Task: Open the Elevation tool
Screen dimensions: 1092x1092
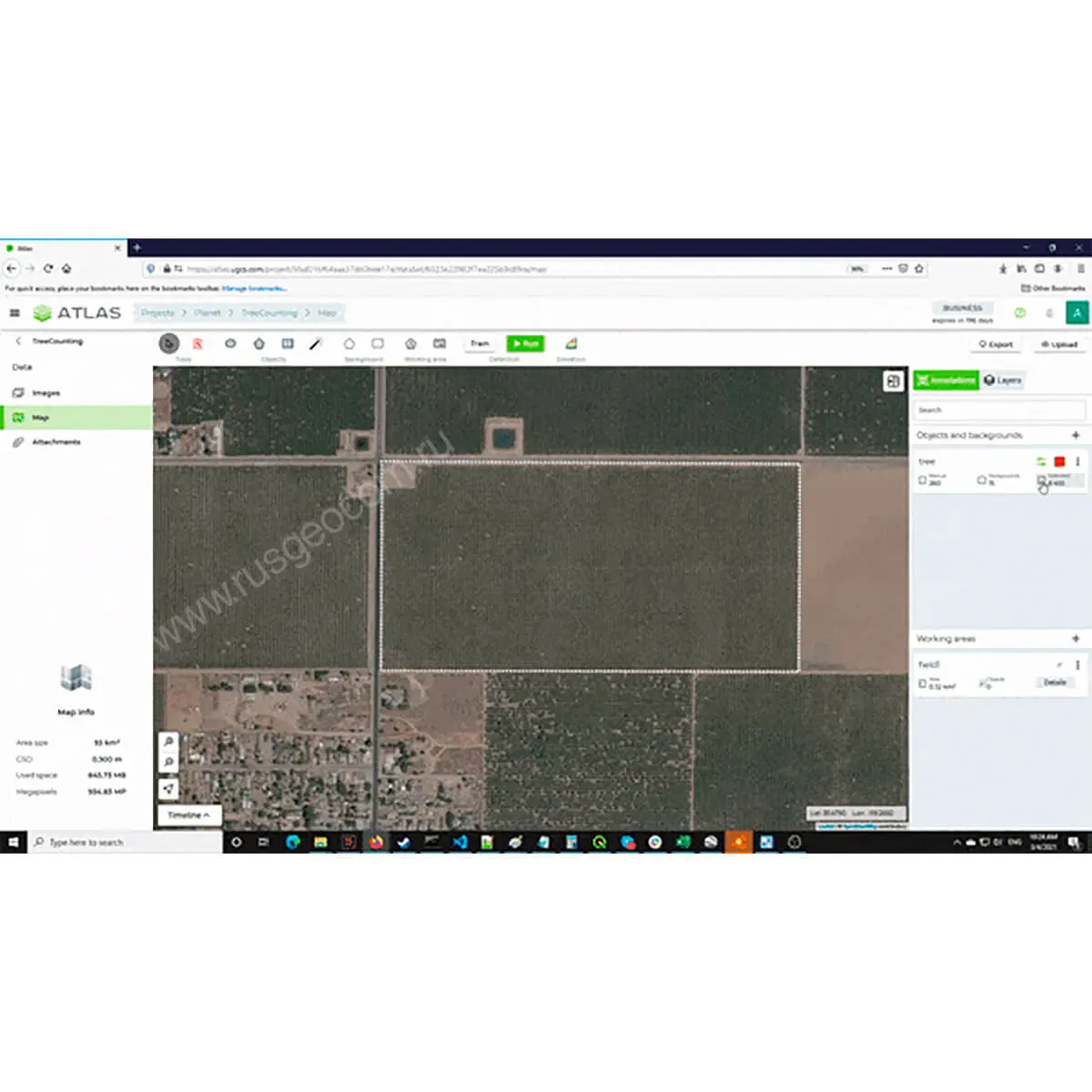Action: (x=571, y=344)
